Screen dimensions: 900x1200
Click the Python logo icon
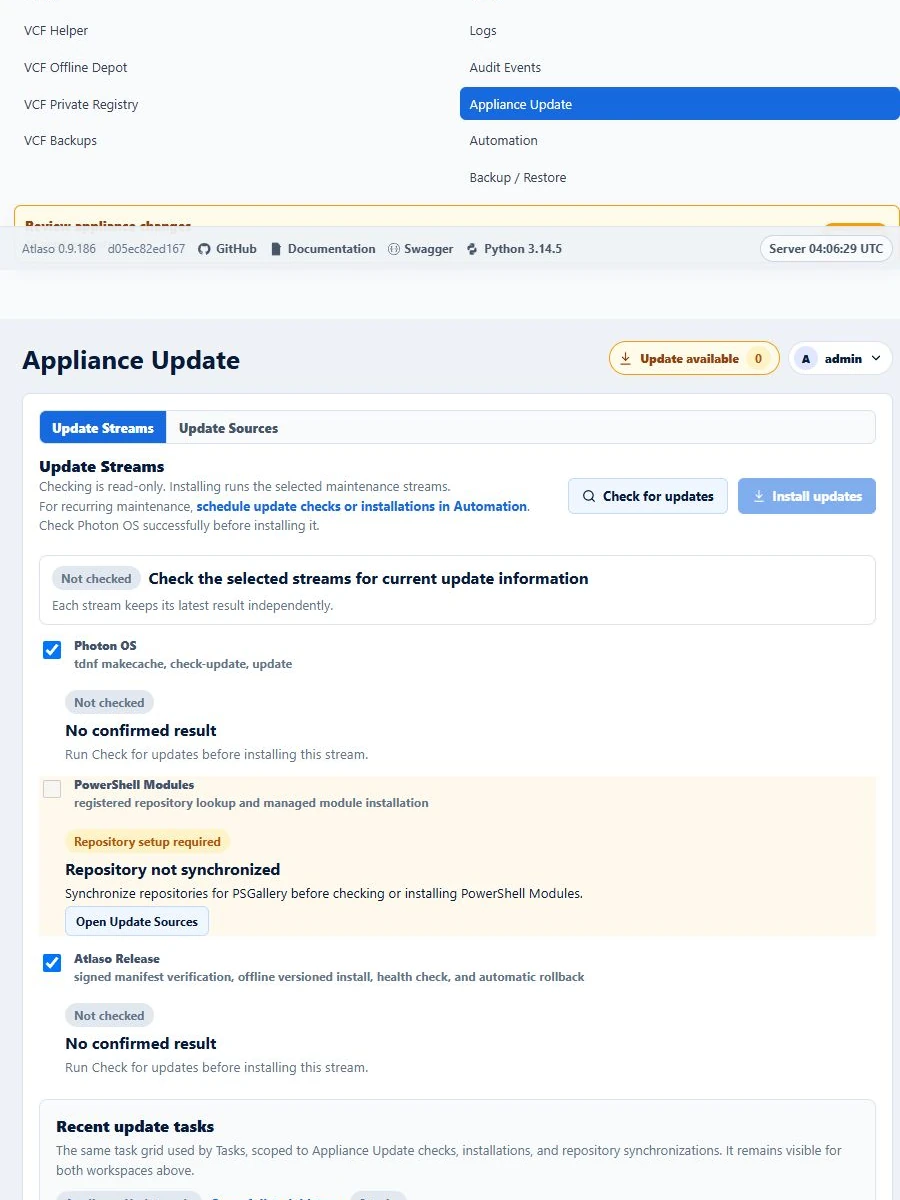click(473, 249)
